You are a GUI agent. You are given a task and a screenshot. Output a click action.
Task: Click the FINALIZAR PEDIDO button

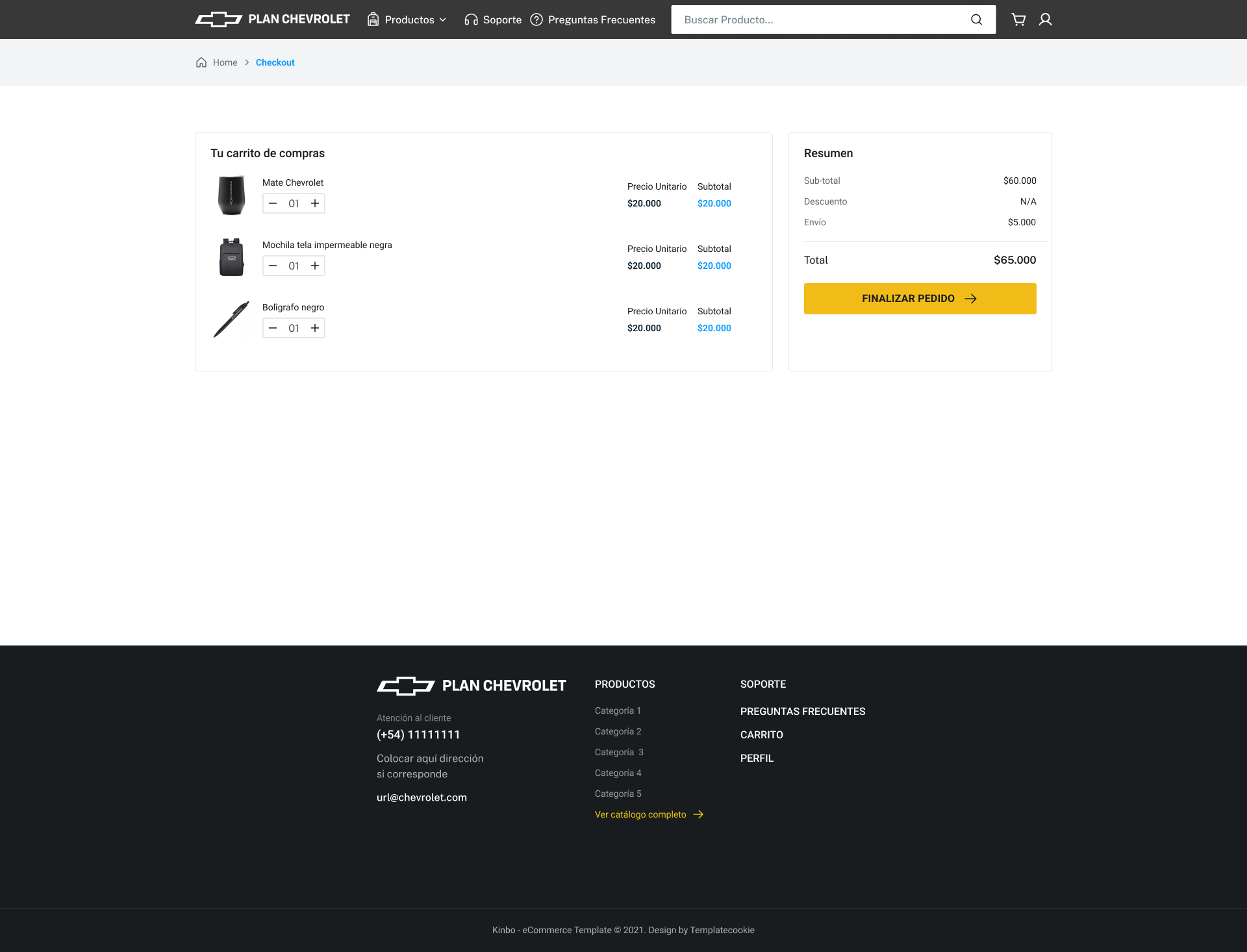920,299
